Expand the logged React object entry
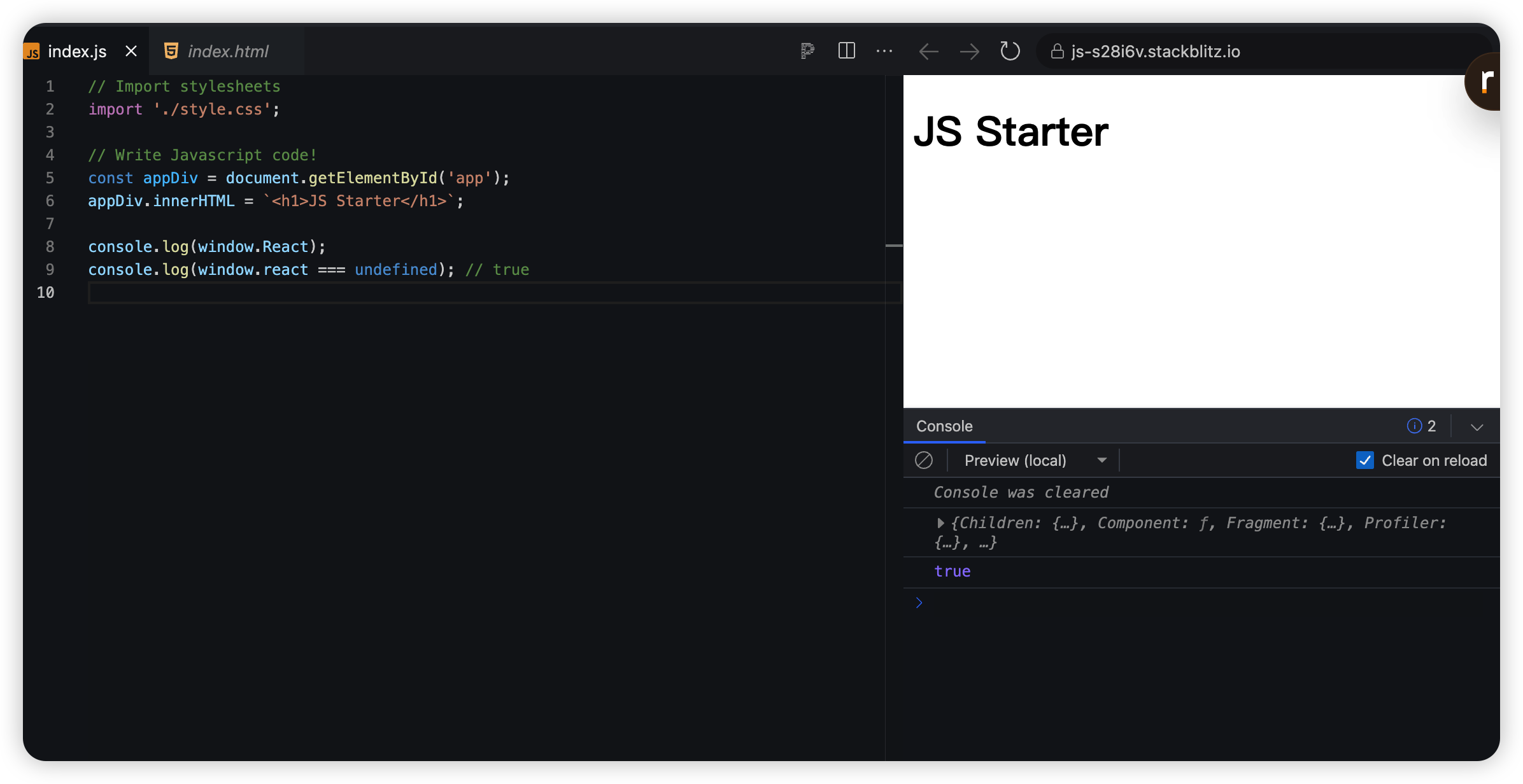The width and height of the screenshot is (1523, 784). [x=940, y=522]
